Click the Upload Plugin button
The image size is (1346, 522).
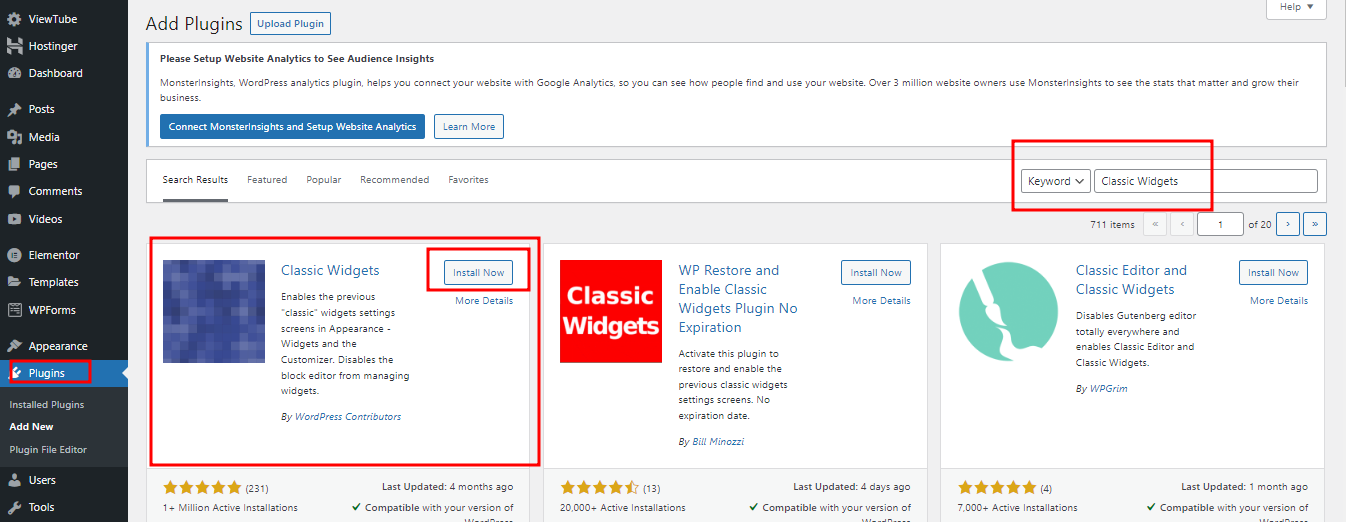(289, 24)
